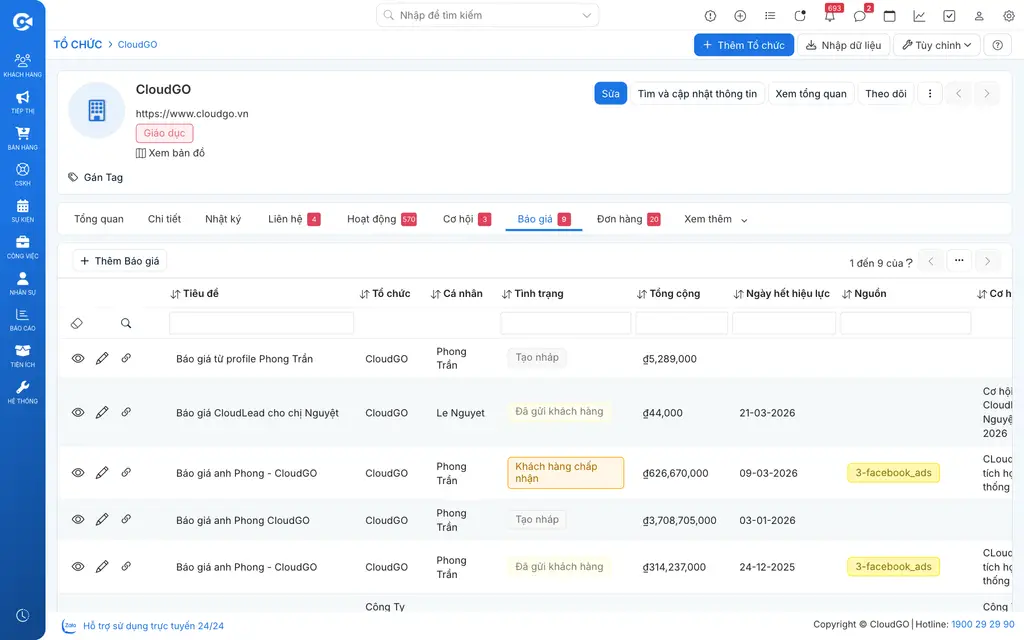Image resolution: width=1024 pixels, height=640 pixels.
Task: Click the eraser clear-filter icon
Action: (77, 323)
